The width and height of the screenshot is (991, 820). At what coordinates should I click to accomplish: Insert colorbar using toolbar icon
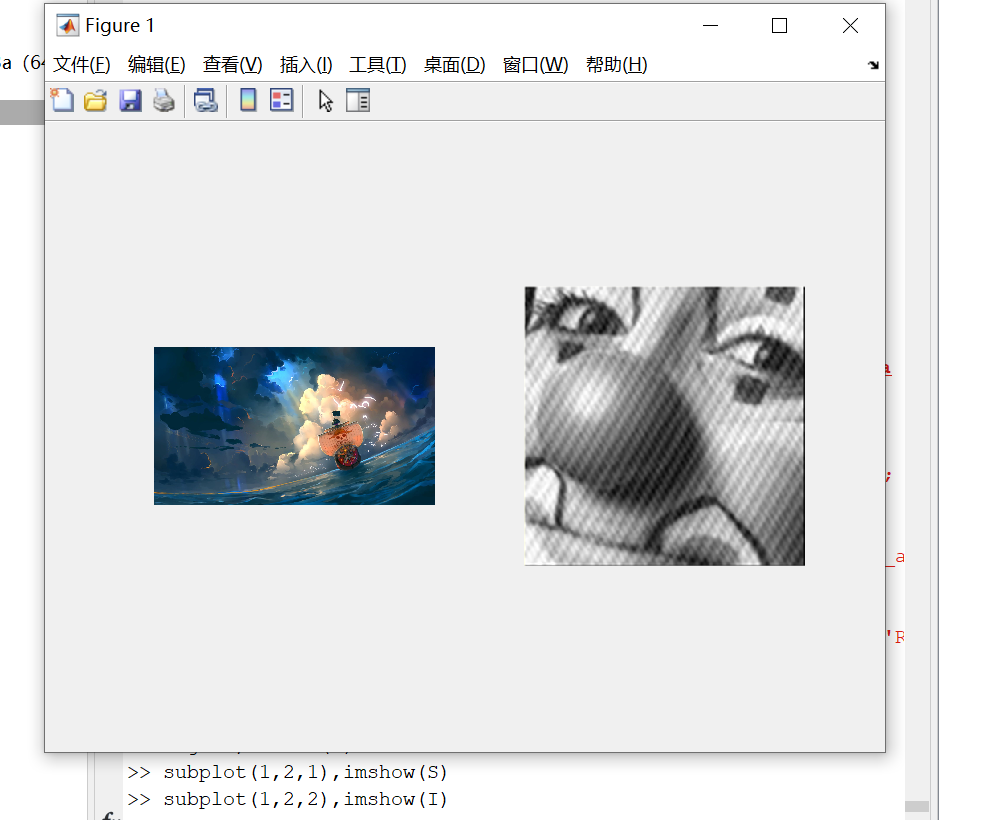pos(248,101)
